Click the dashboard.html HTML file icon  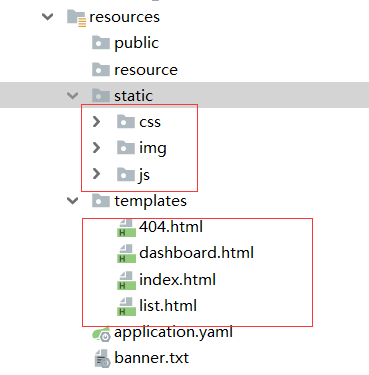click(126, 254)
